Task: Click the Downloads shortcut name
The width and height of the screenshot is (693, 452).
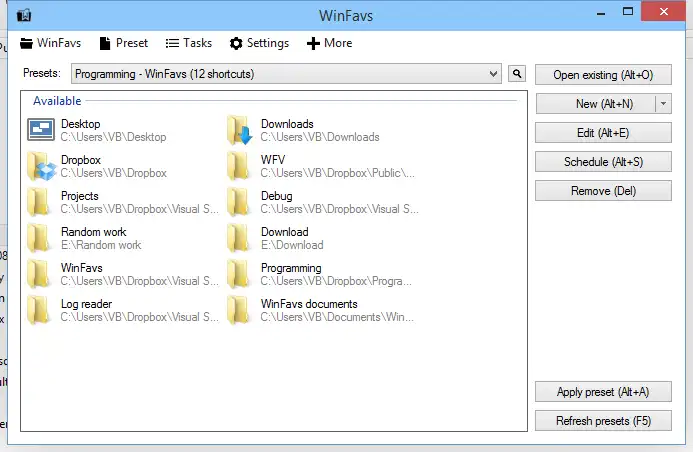Action: pyautogui.click(x=287, y=124)
